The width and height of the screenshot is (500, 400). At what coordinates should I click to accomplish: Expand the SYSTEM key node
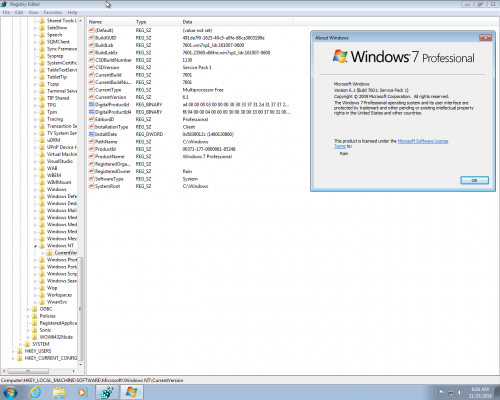click(21, 344)
